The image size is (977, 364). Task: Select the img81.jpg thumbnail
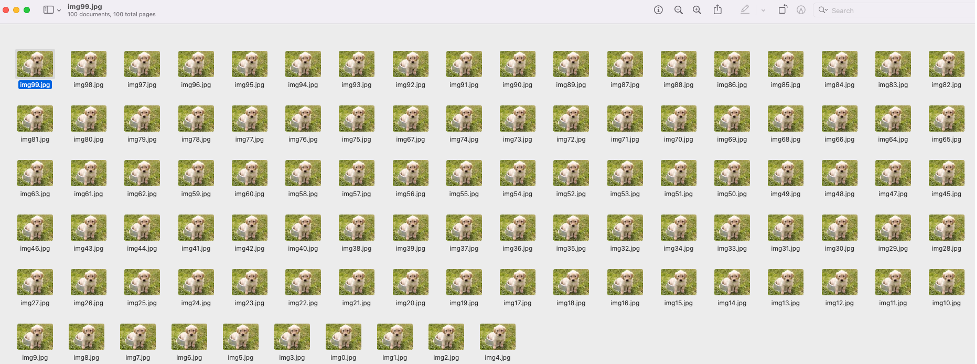[x=35, y=118]
